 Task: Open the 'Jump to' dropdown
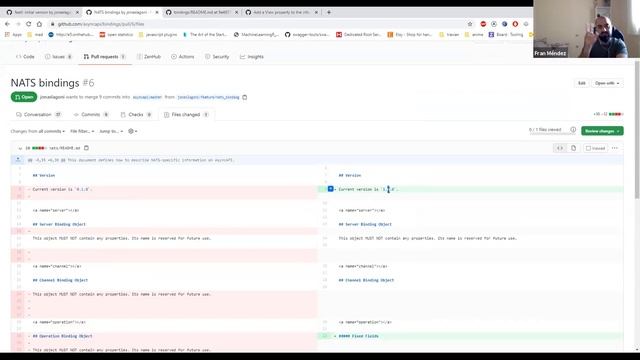click(111, 131)
